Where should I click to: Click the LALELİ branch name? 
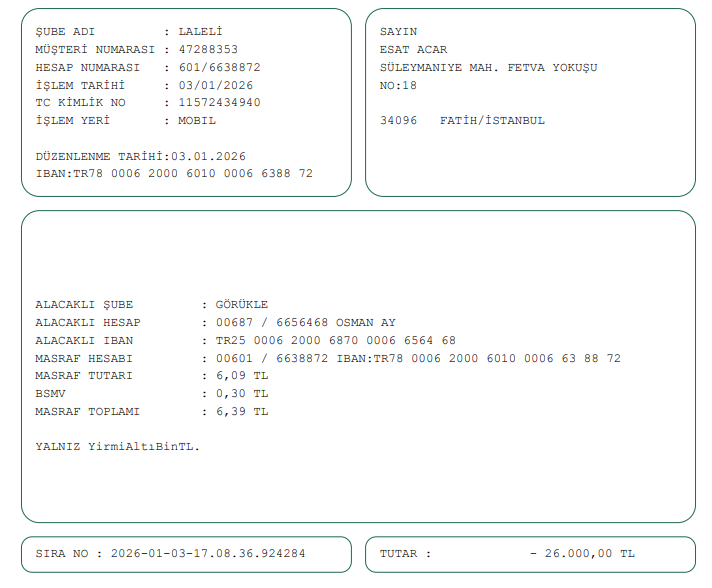point(200,31)
